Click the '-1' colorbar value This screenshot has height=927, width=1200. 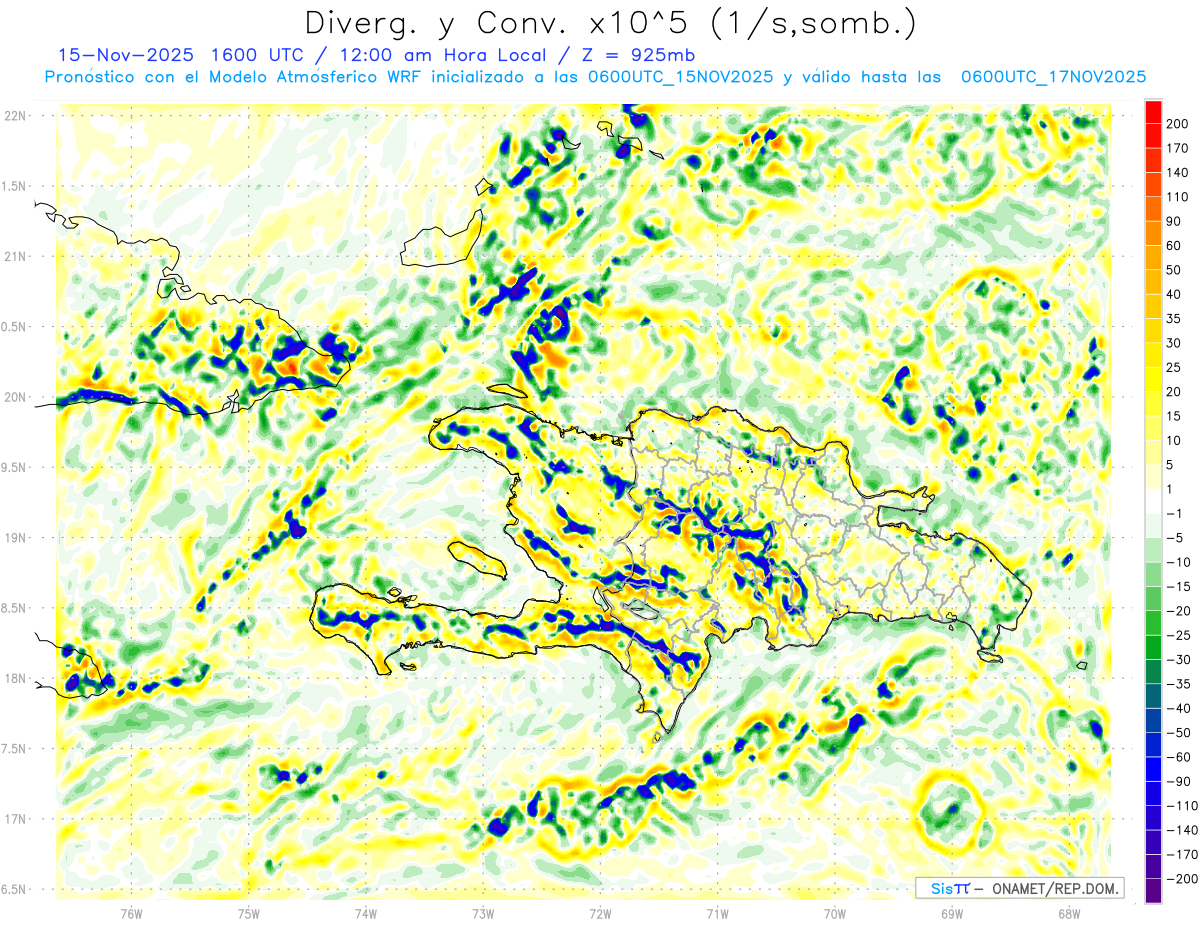pyautogui.click(x=1174, y=514)
